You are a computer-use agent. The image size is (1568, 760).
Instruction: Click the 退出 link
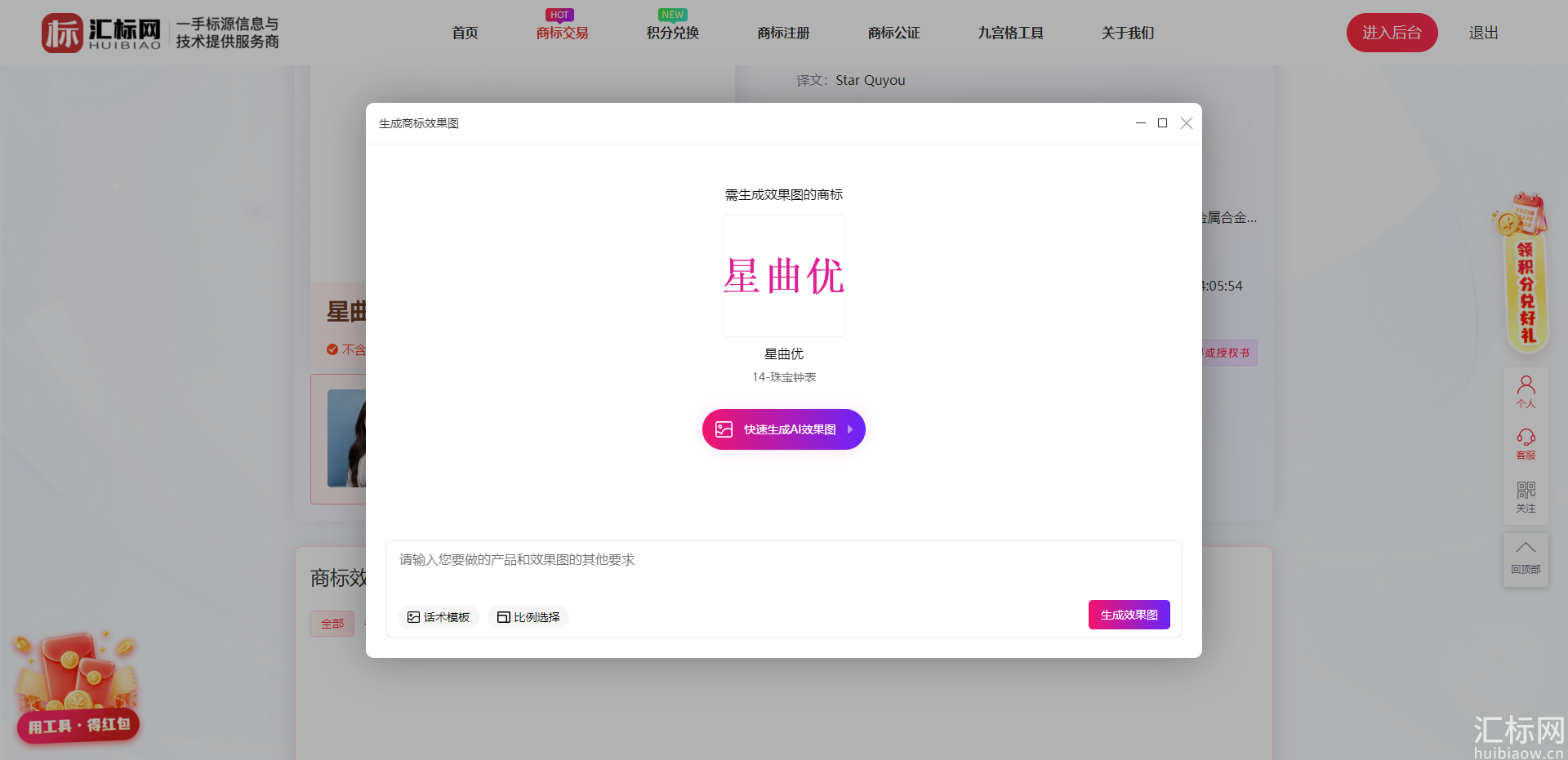click(x=1483, y=33)
